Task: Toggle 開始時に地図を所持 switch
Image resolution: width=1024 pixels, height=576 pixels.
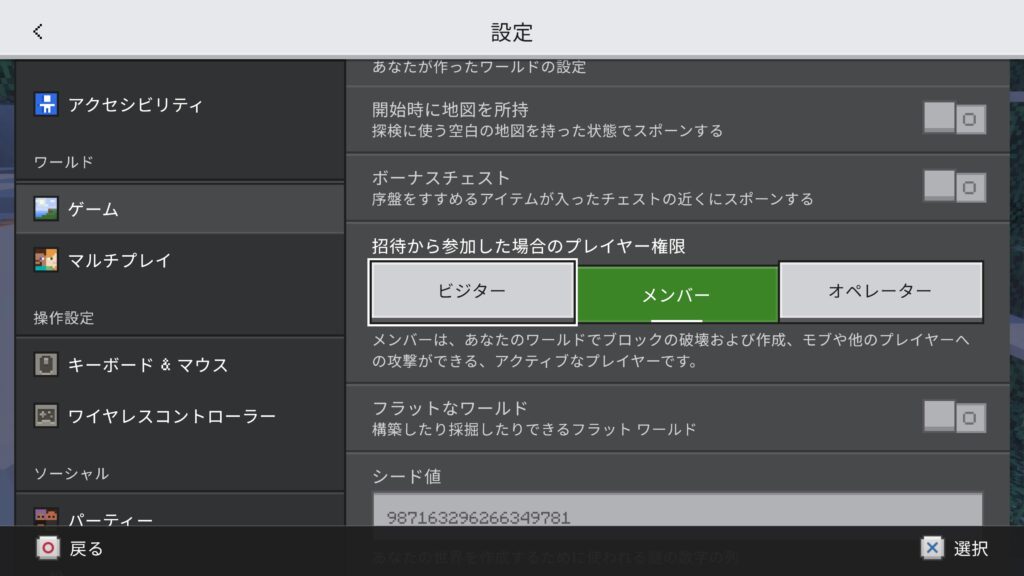Action: click(x=954, y=119)
